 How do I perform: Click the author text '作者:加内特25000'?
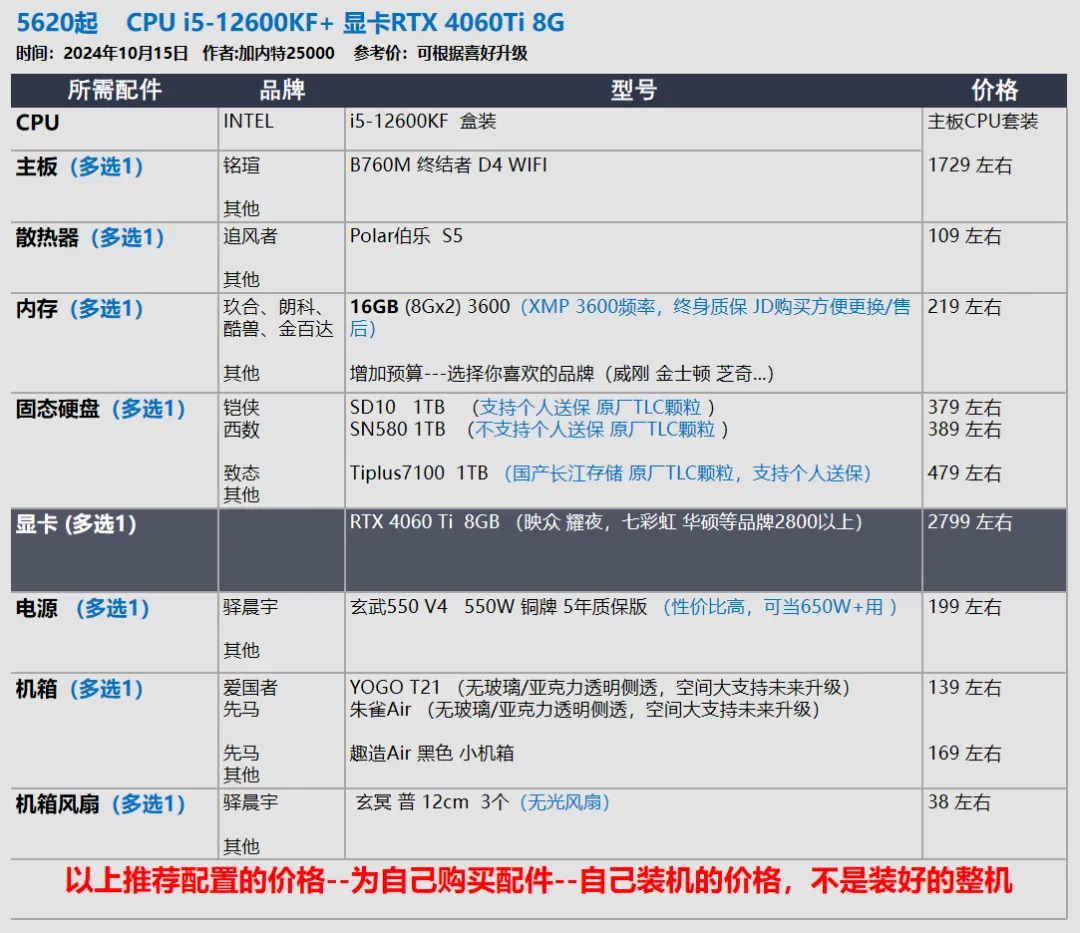tap(268, 53)
